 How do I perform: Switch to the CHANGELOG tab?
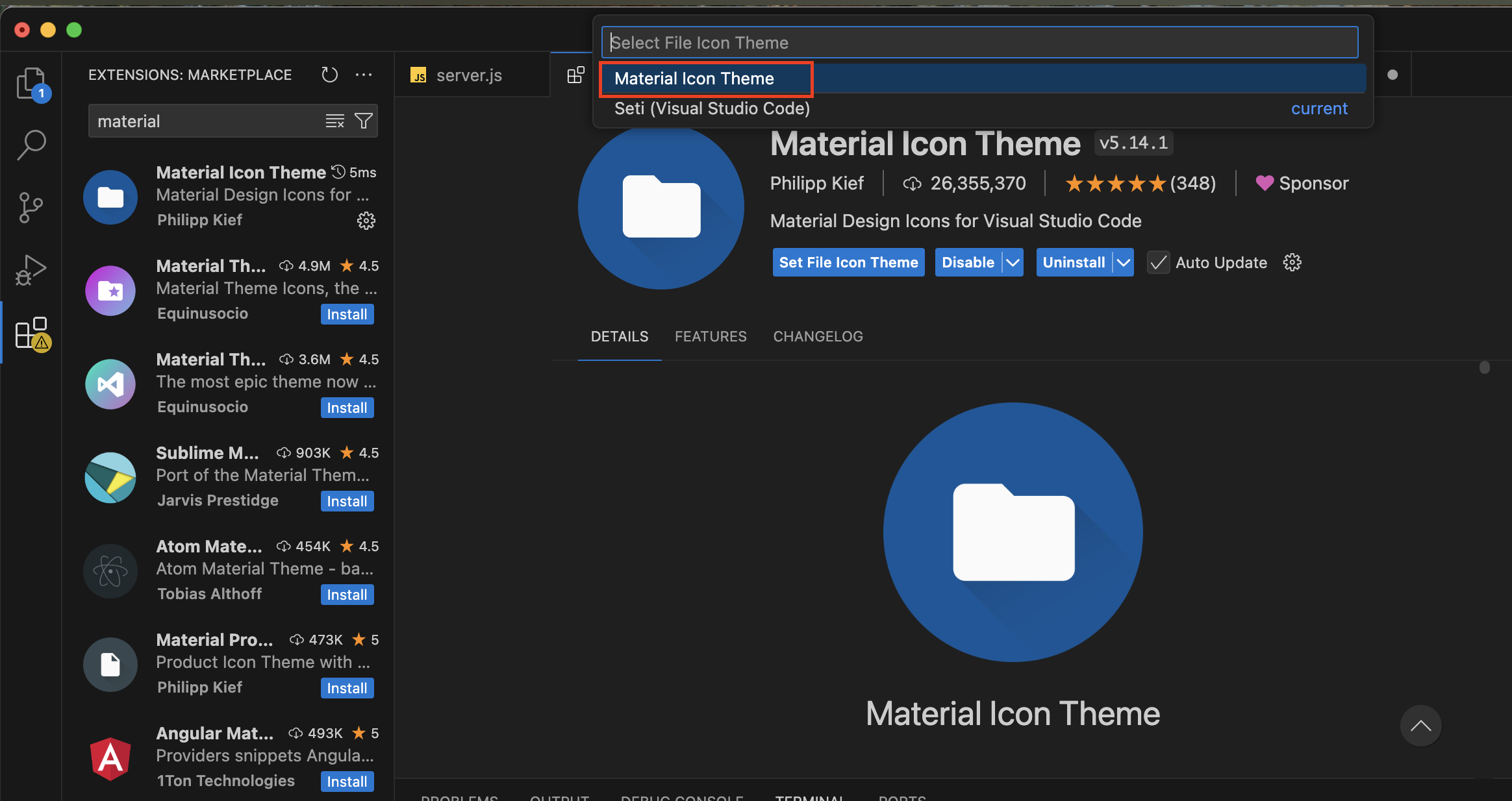(818, 336)
